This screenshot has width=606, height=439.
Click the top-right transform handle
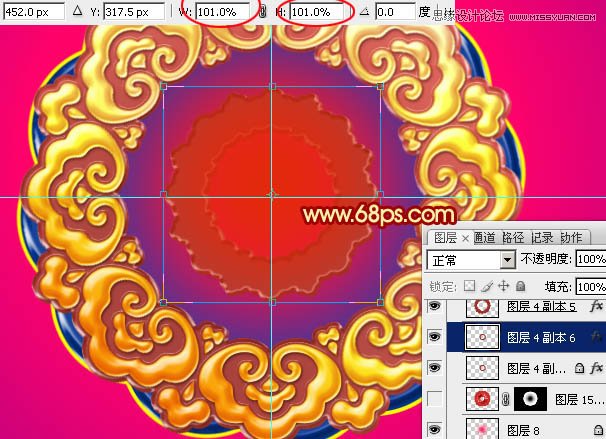pyautogui.click(x=380, y=86)
